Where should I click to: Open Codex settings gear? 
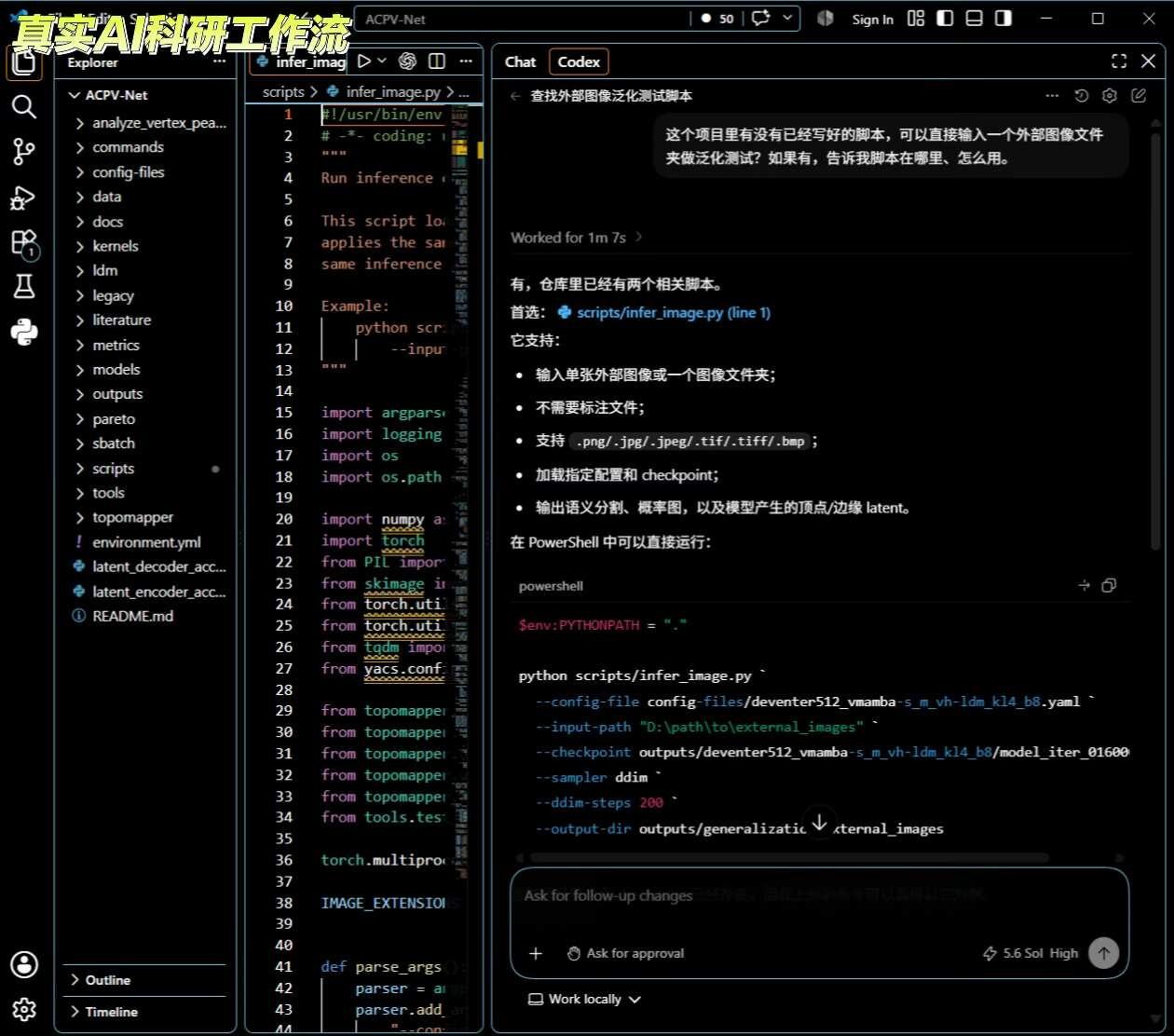(1109, 96)
